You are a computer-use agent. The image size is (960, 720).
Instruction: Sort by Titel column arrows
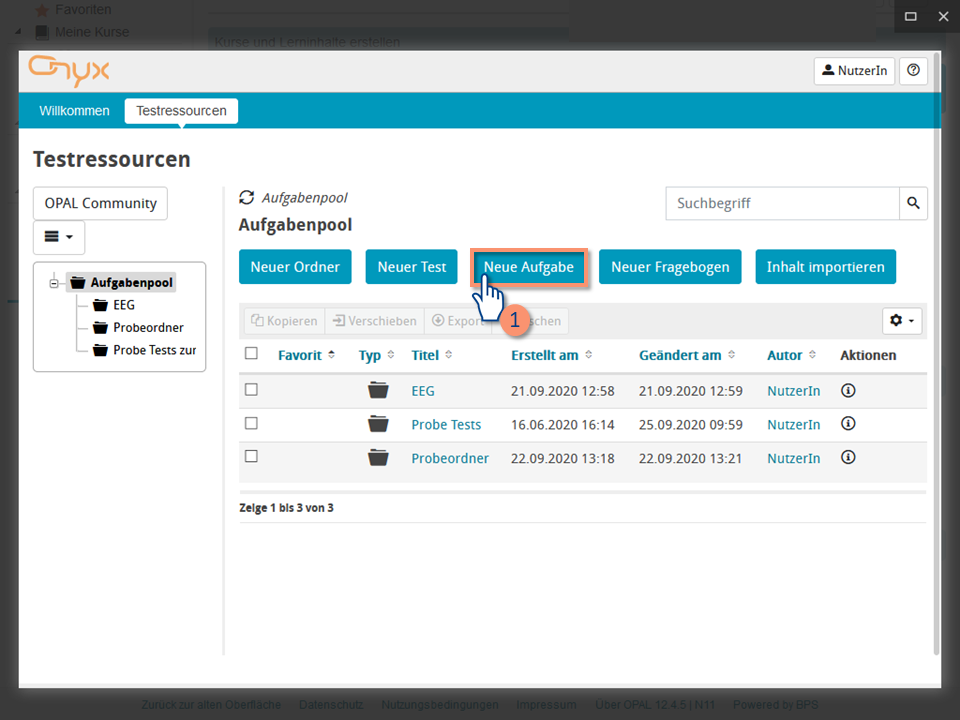(x=448, y=354)
